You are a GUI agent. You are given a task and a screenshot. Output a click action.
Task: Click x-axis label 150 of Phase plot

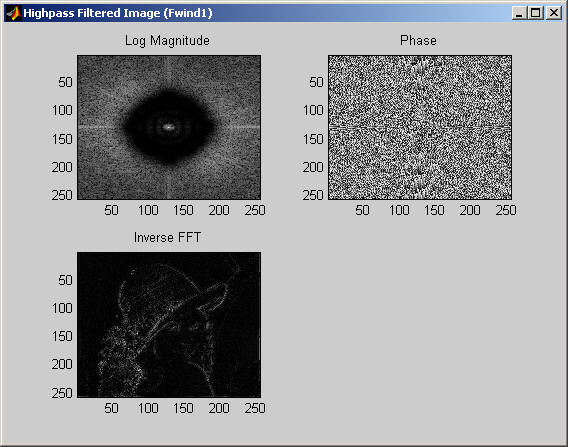click(434, 210)
